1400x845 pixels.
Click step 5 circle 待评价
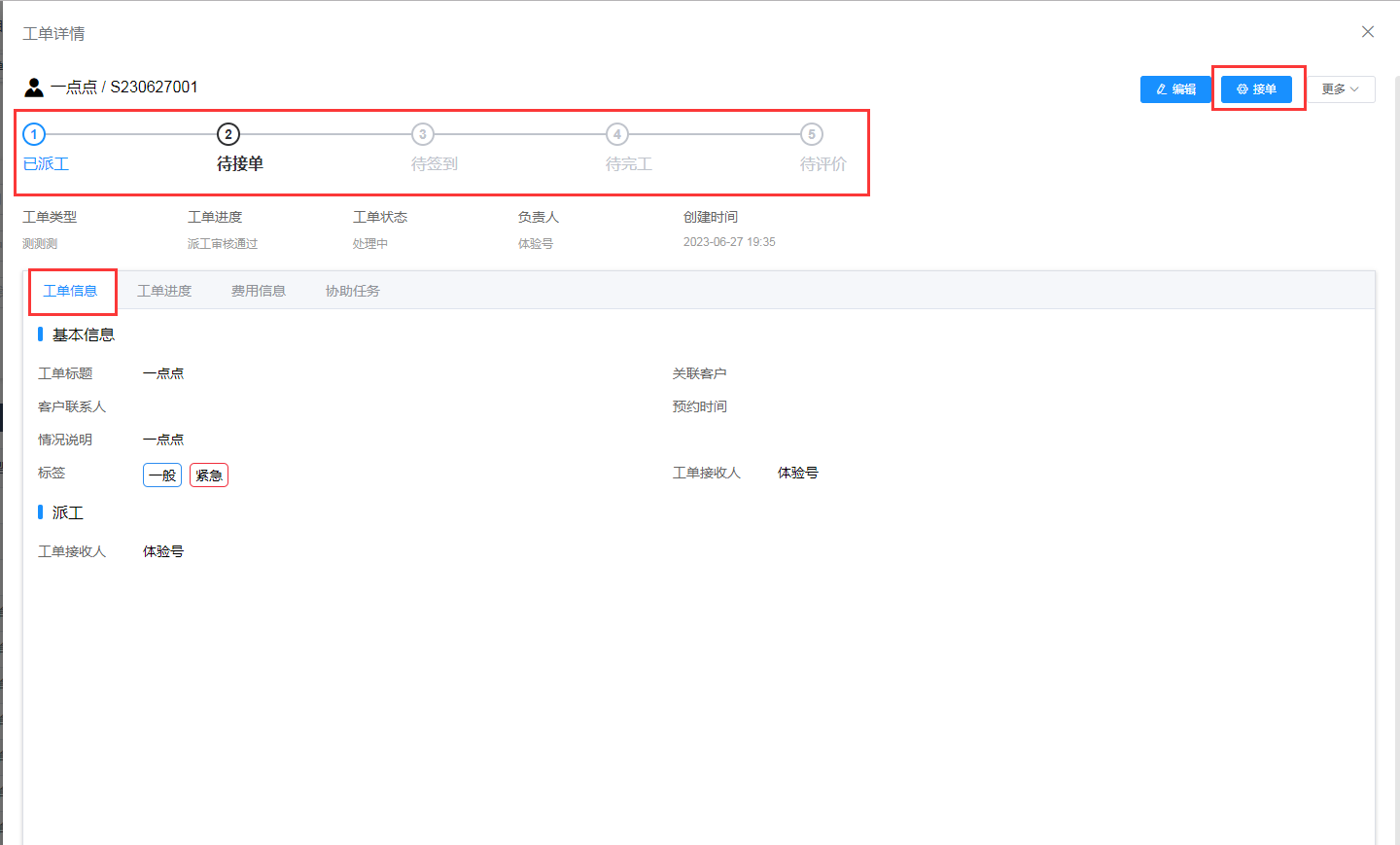[x=812, y=134]
